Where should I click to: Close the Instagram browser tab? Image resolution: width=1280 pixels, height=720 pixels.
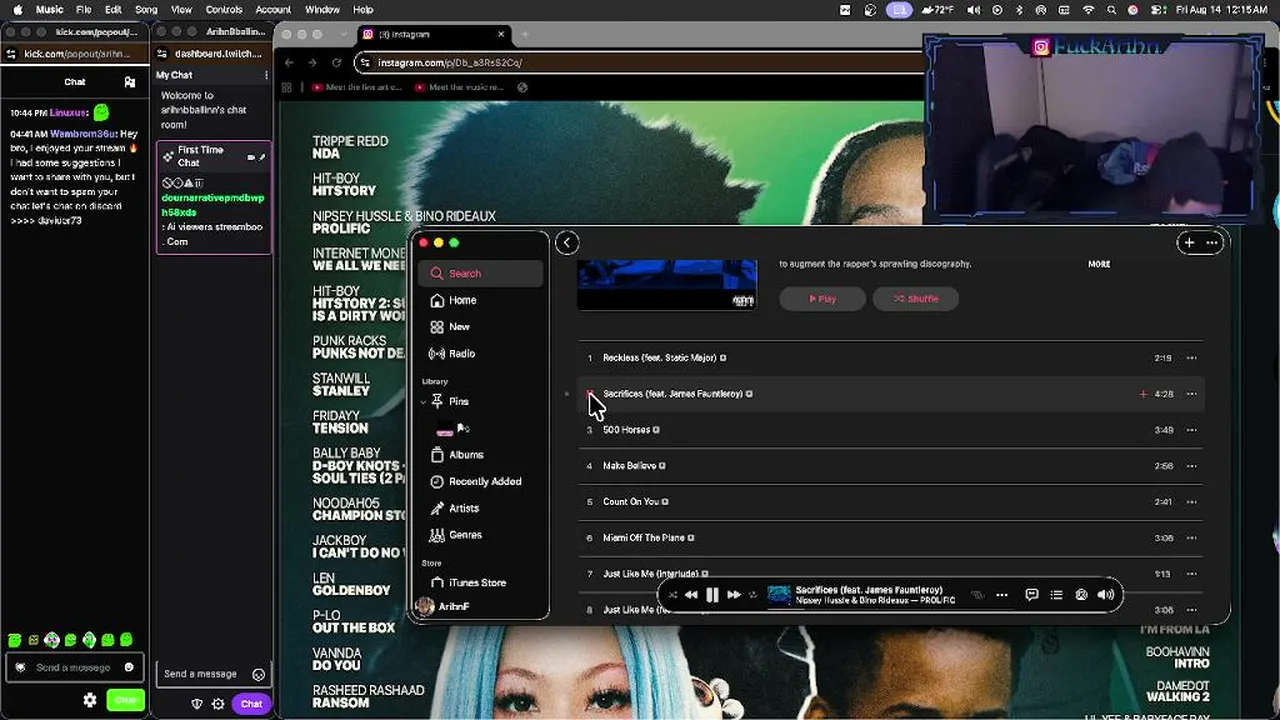click(x=502, y=34)
